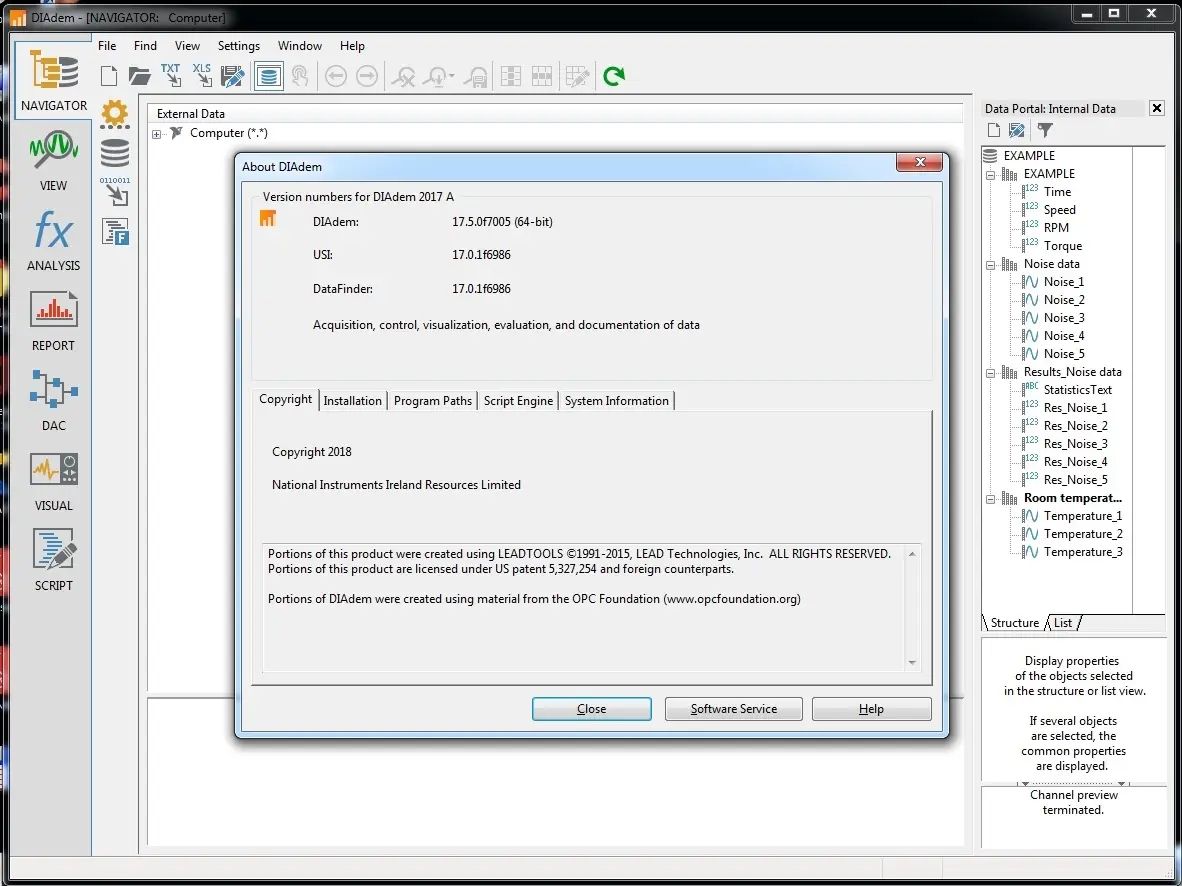Click the second greyed grid layout icon
1182x886 pixels.
point(542,76)
